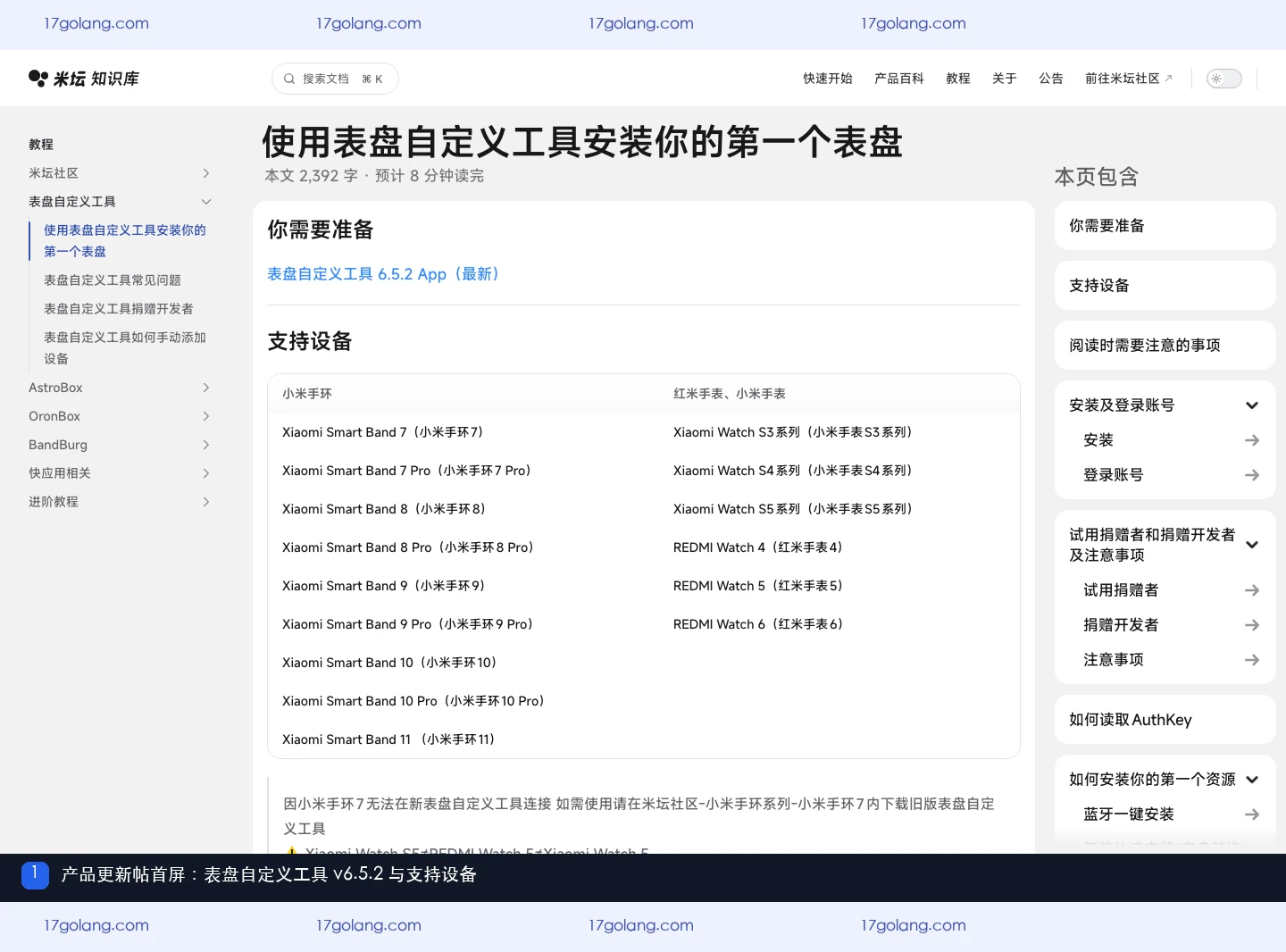Jump to 支持设备 in page outline
The image size is (1286, 952).
click(x=1165, y=286)
